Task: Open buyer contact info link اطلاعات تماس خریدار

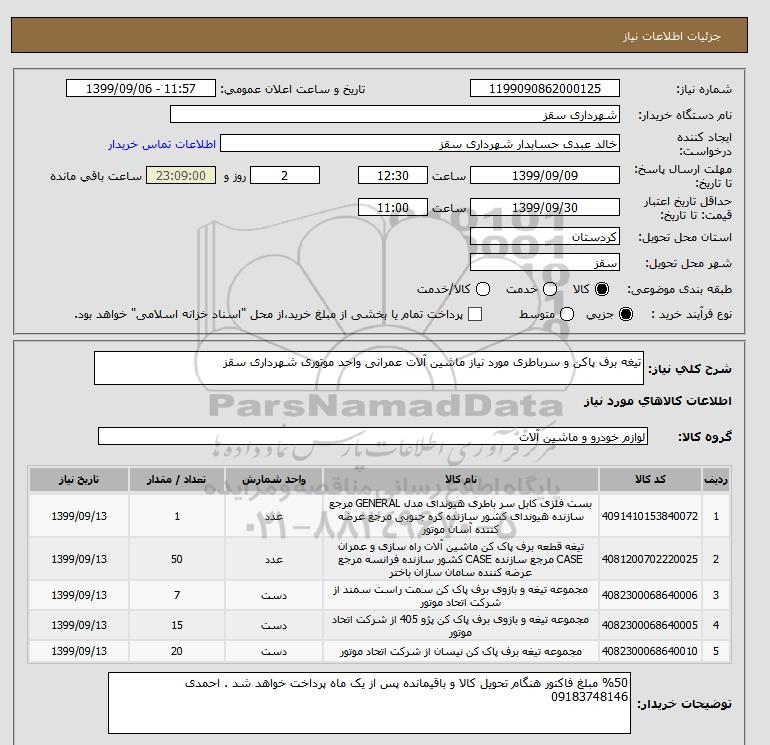Action: tap(162, 144)
